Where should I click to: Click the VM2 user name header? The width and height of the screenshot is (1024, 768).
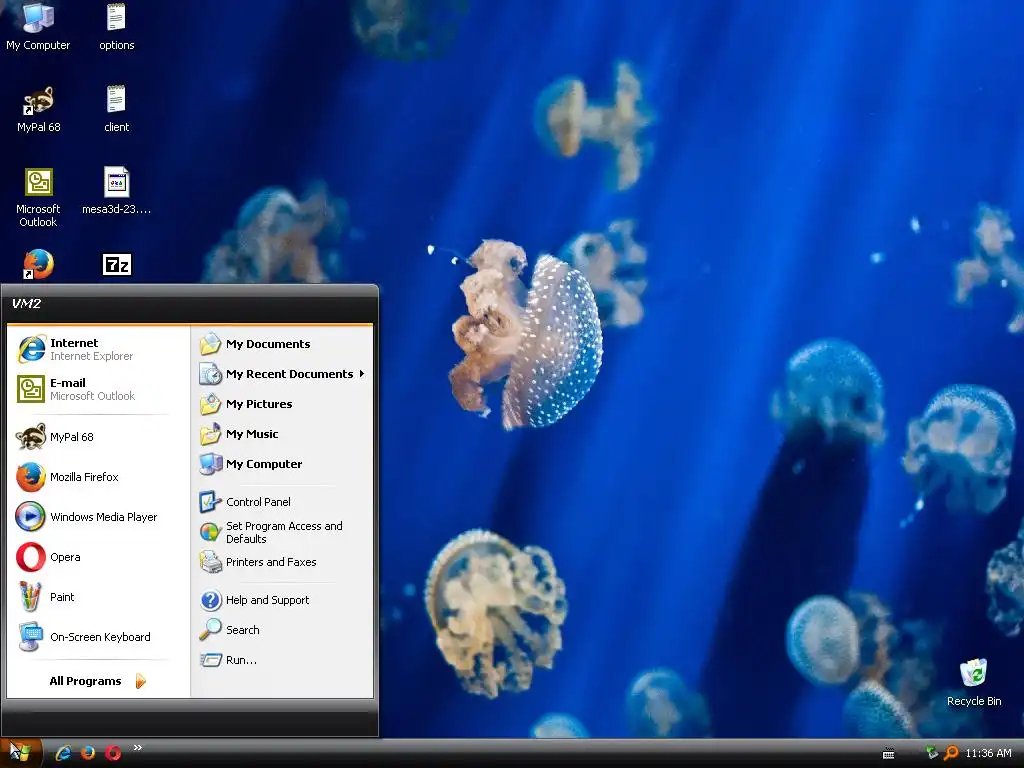(x=27, y=303)
